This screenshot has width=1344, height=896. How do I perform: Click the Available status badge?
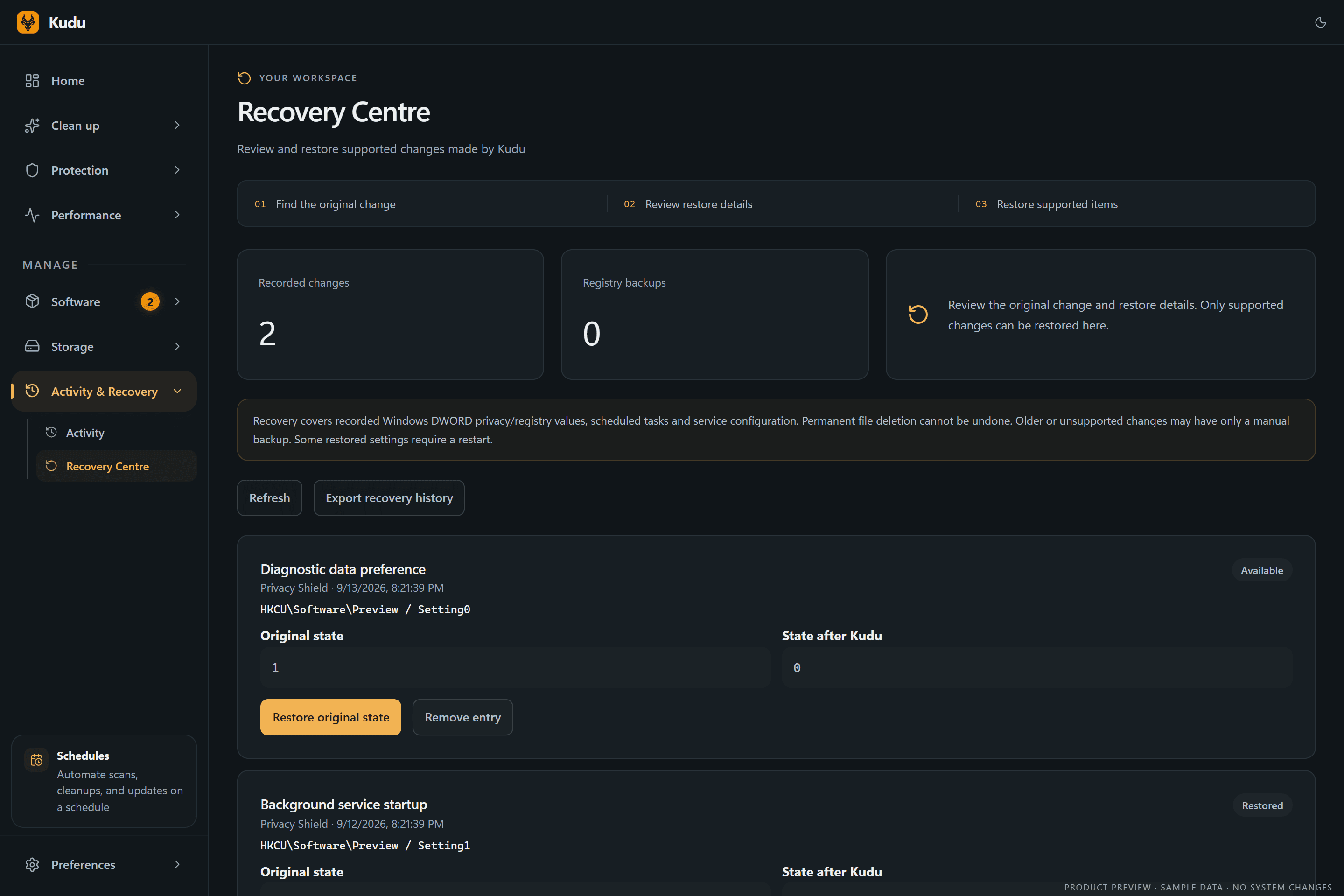coord(1262,570)
